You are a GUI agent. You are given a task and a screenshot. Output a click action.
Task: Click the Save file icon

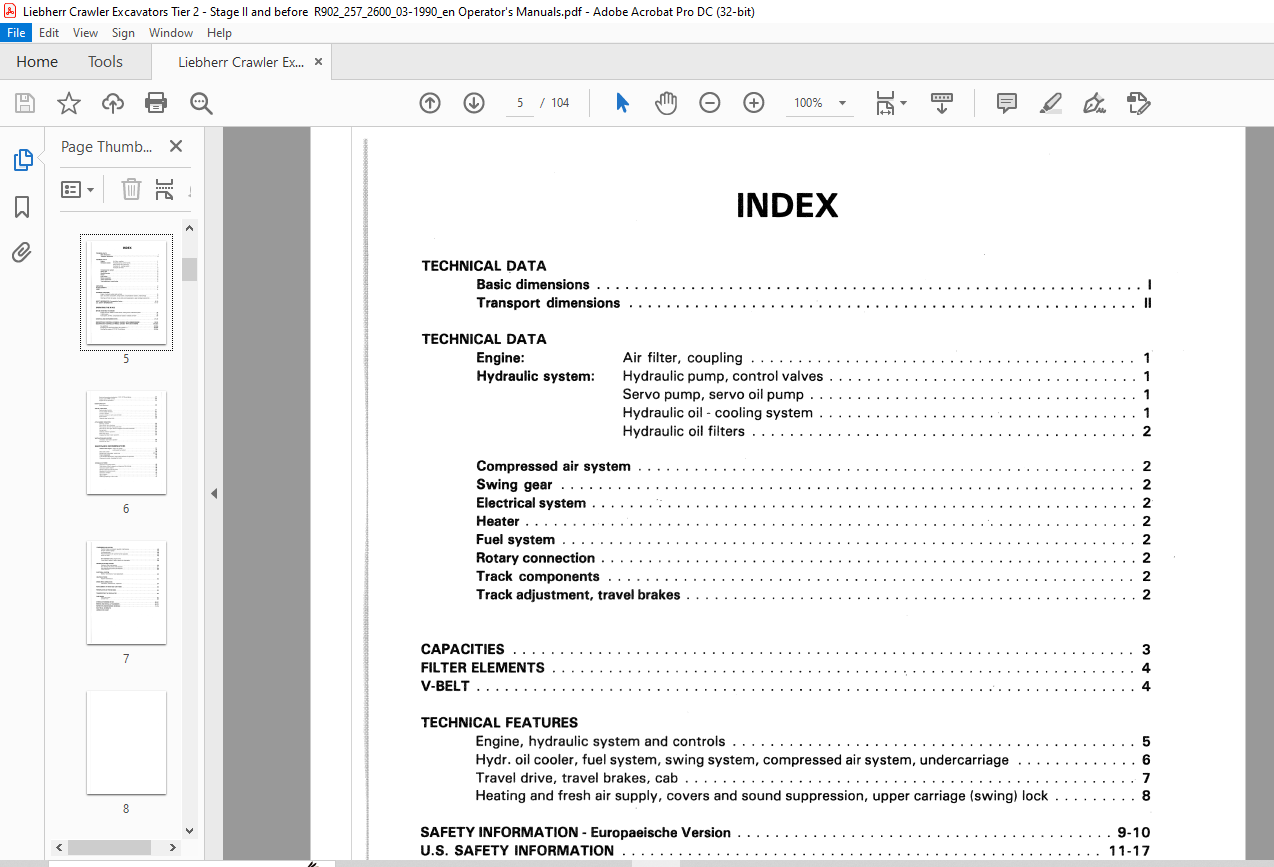coord(25,103)
